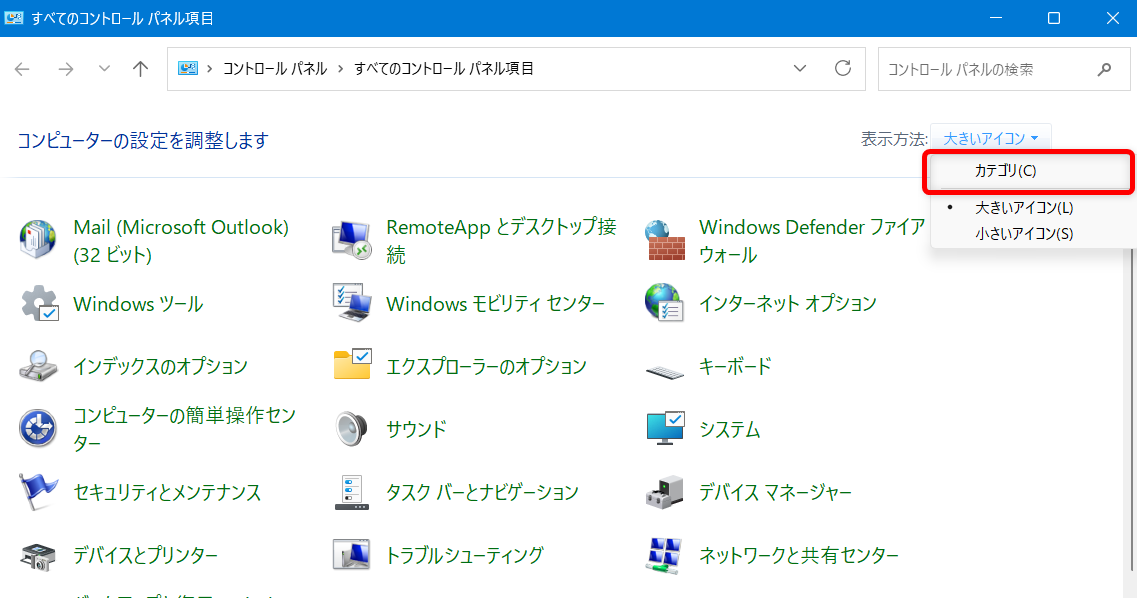Open サウンド settings
The height and width of the screenshot is (598, 1137).
[x=414, y=429]
